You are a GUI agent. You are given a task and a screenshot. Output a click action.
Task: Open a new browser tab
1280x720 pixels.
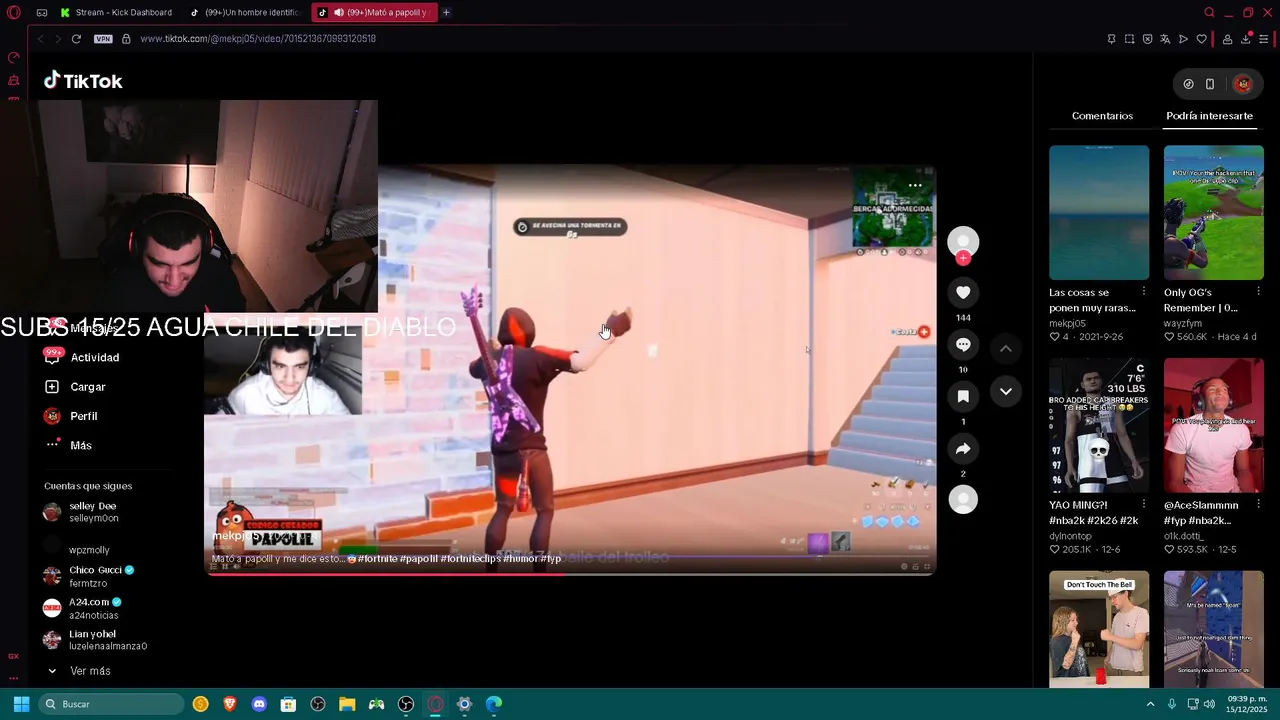coord(446,12)
